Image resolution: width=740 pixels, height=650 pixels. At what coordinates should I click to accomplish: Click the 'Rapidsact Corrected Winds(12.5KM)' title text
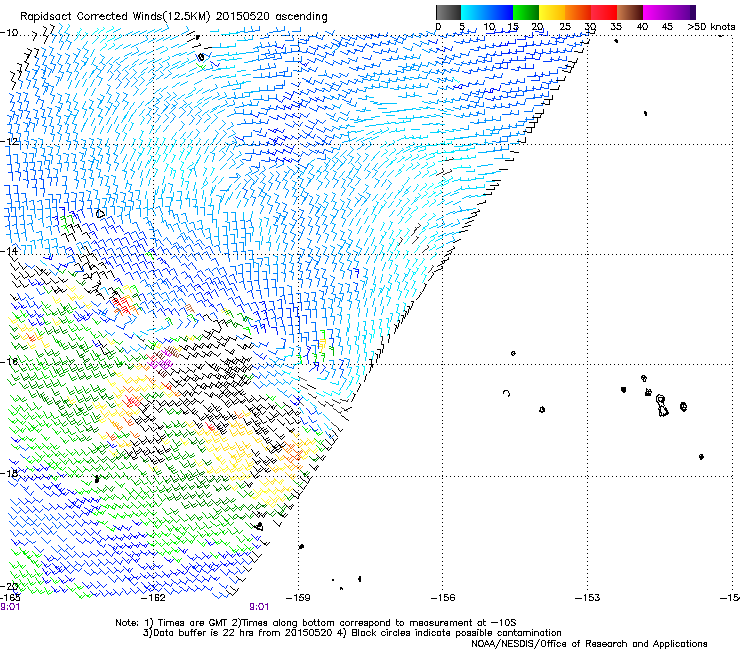(116, 17)
